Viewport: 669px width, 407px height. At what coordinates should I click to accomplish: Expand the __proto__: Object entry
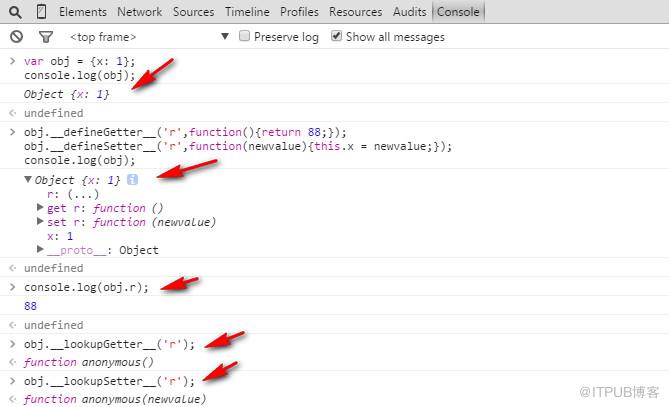point(40,249)
